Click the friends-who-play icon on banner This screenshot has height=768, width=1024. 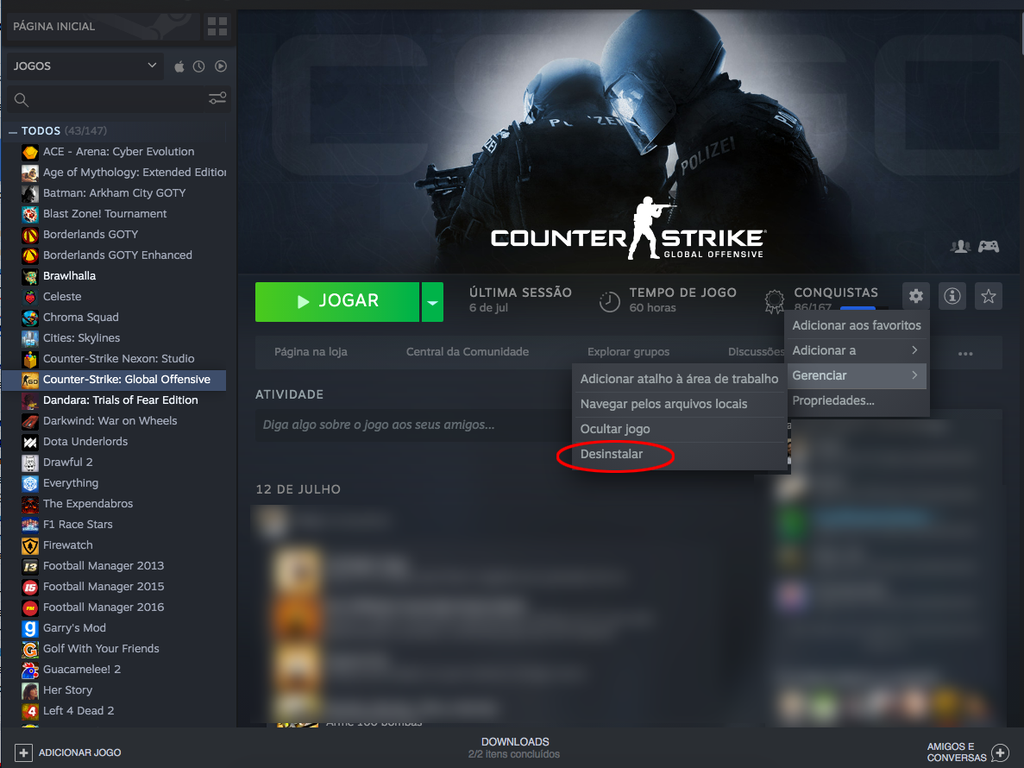(960, 246)
